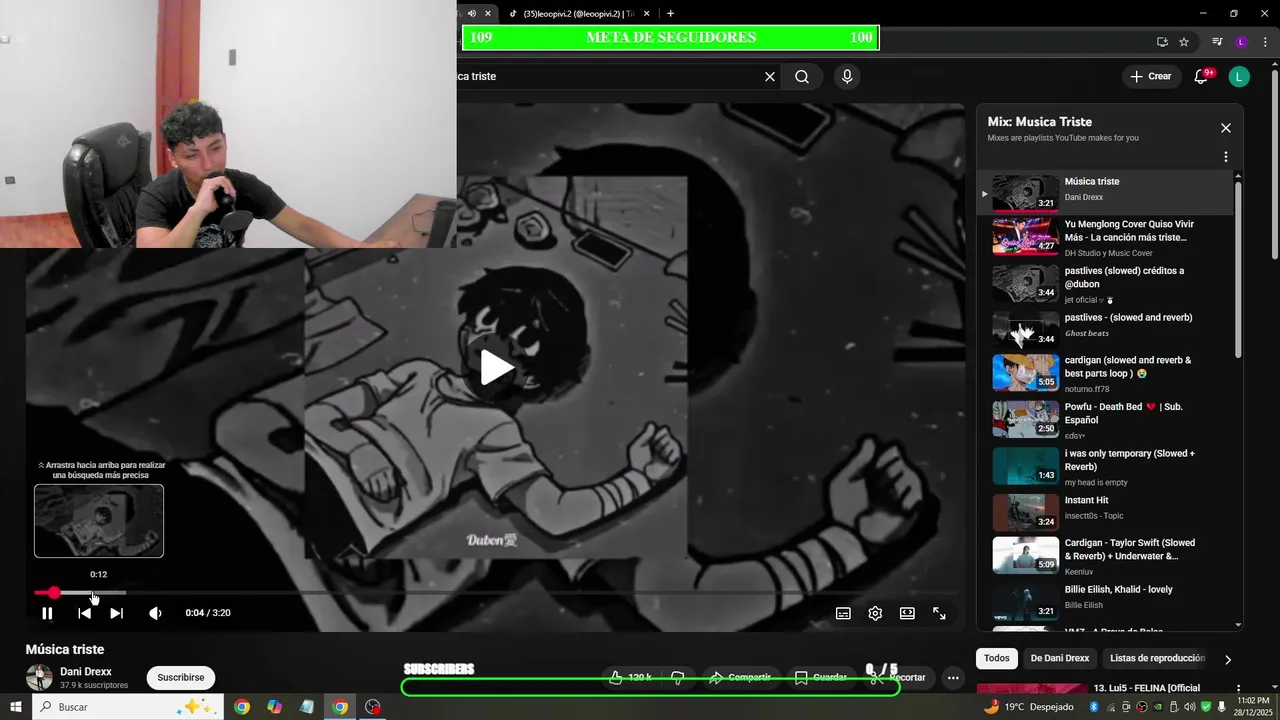Viewport: 1280px width, 720px height.
Task: Open YouTube notifications bell
Action: [1202, 76]
